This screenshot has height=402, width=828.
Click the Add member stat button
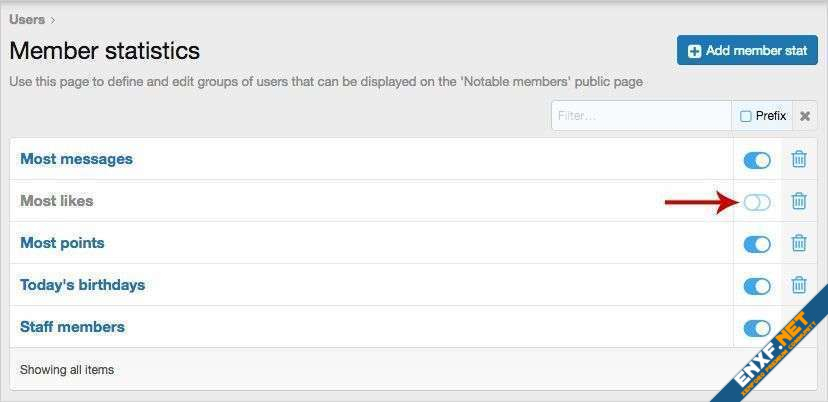[747, 51]
